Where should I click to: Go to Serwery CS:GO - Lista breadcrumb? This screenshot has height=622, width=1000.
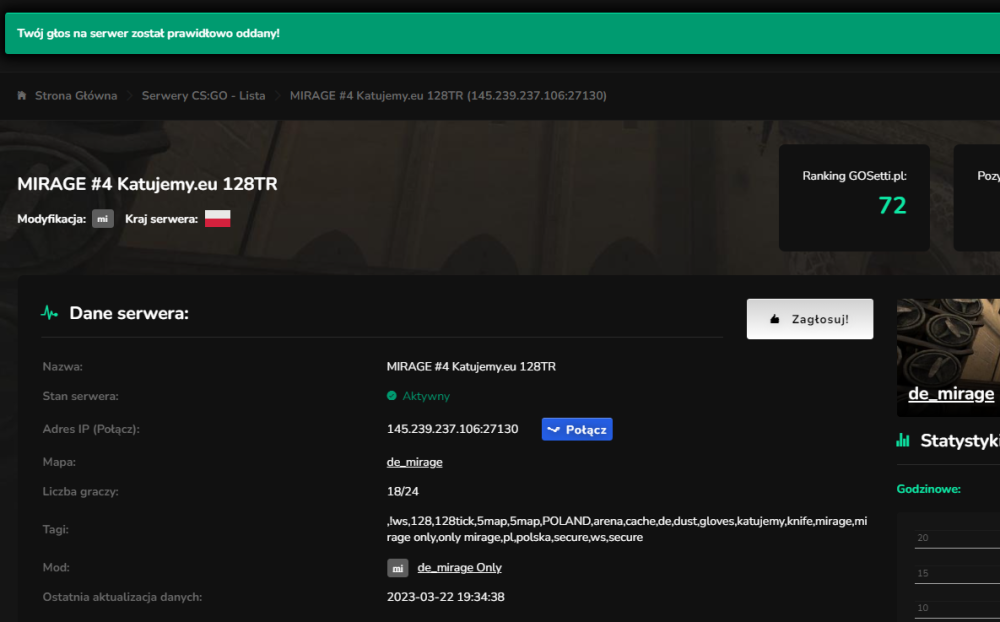coord(203,96)
